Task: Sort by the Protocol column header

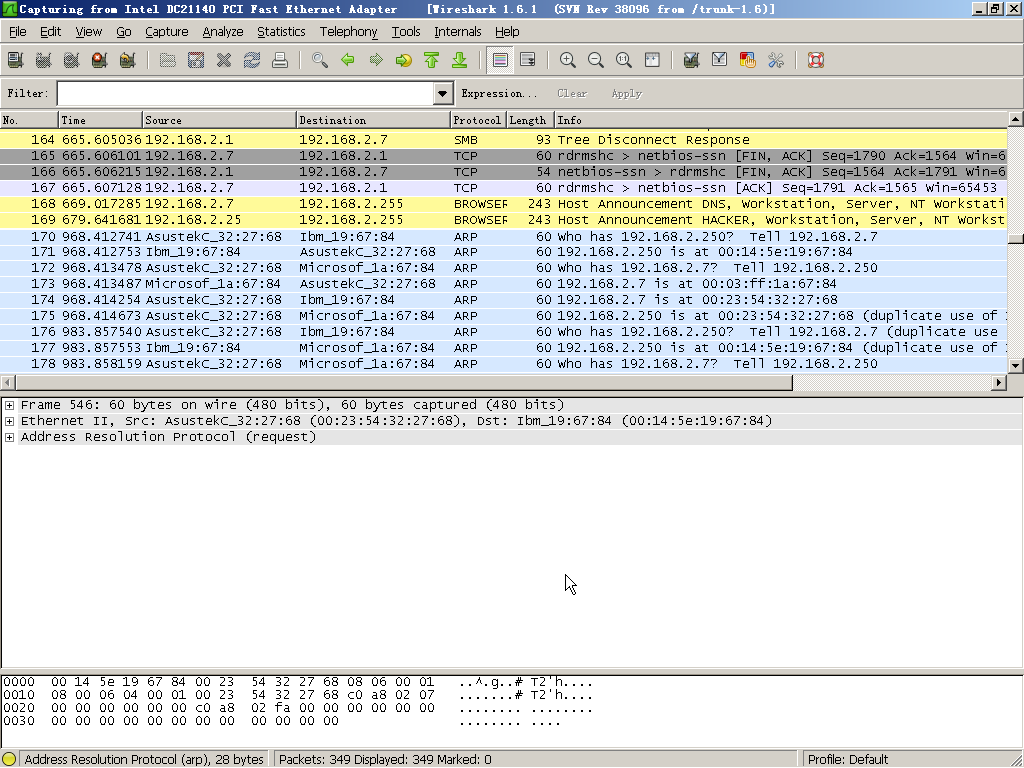Action: coord(478,120)
